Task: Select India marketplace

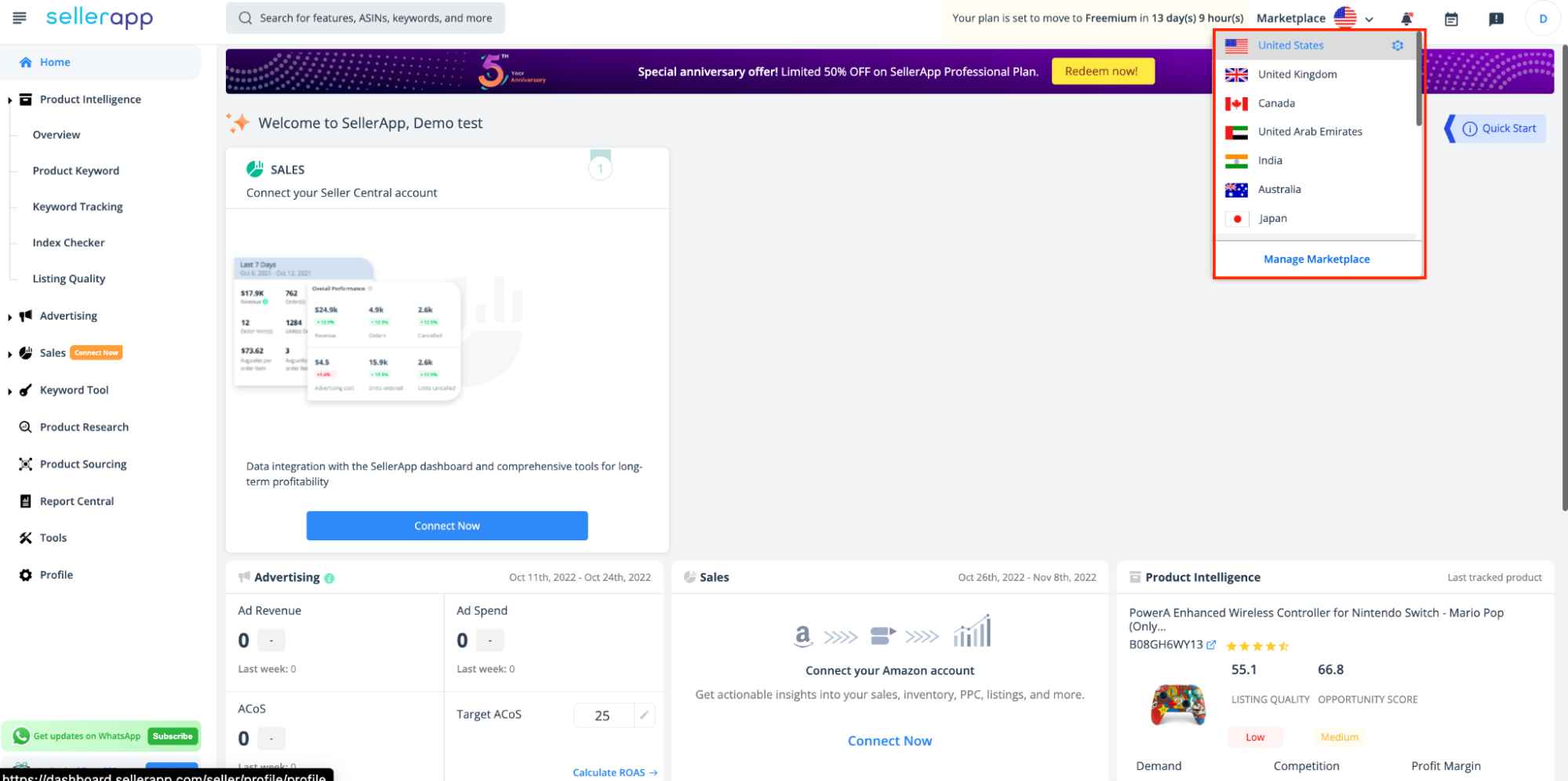Action: click(1315, 161)
